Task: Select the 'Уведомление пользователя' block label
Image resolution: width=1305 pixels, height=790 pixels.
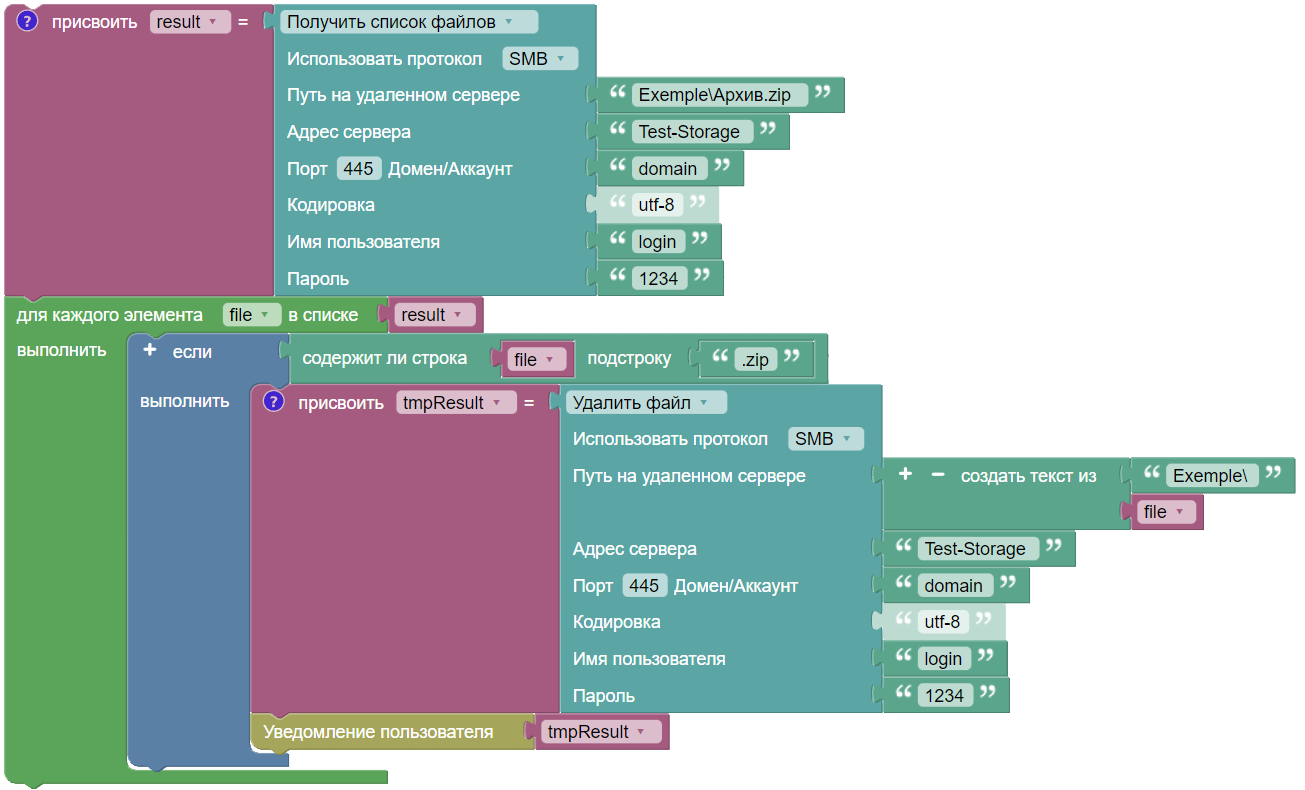Action: (x=378, y=732)
